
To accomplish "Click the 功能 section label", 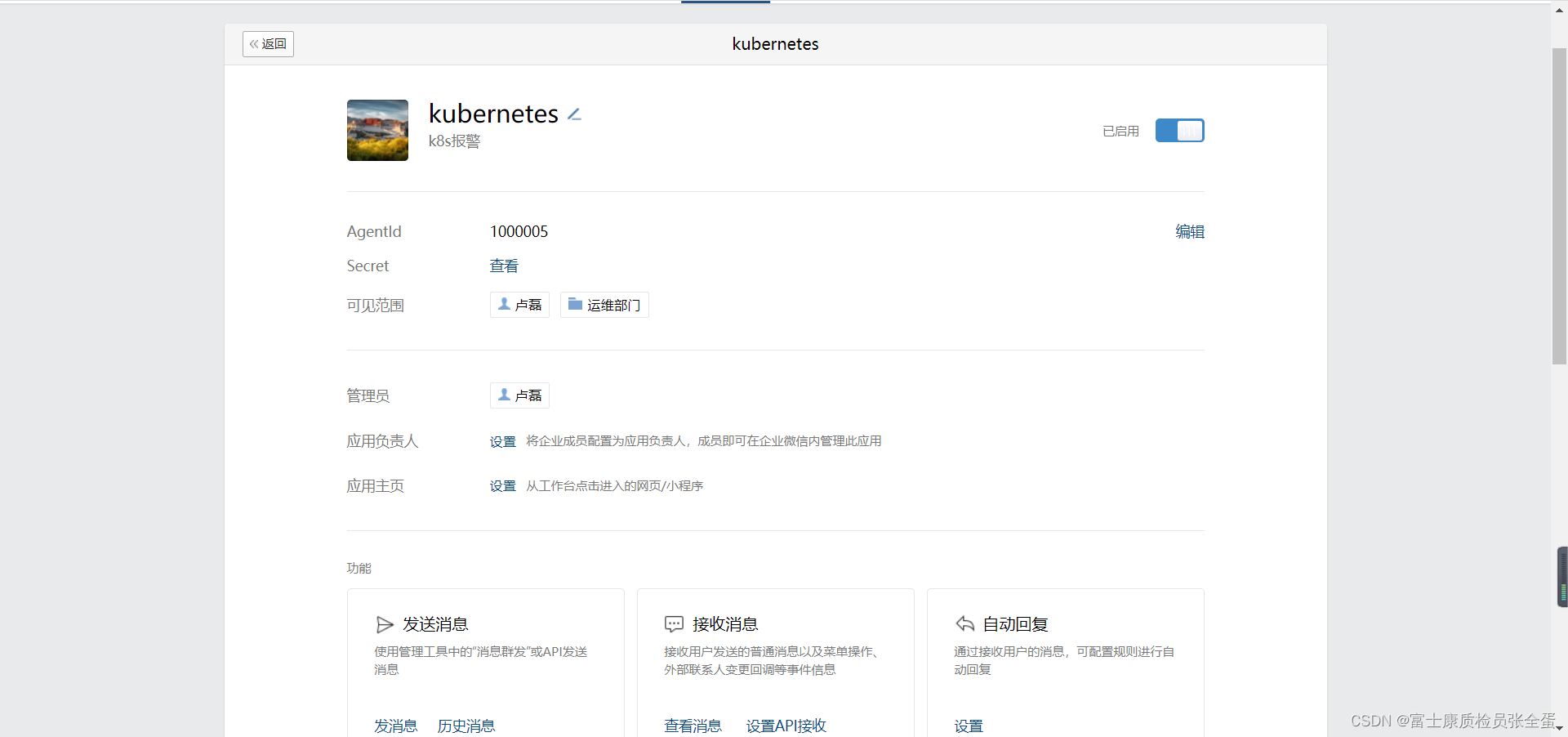I will pos(359,569).
